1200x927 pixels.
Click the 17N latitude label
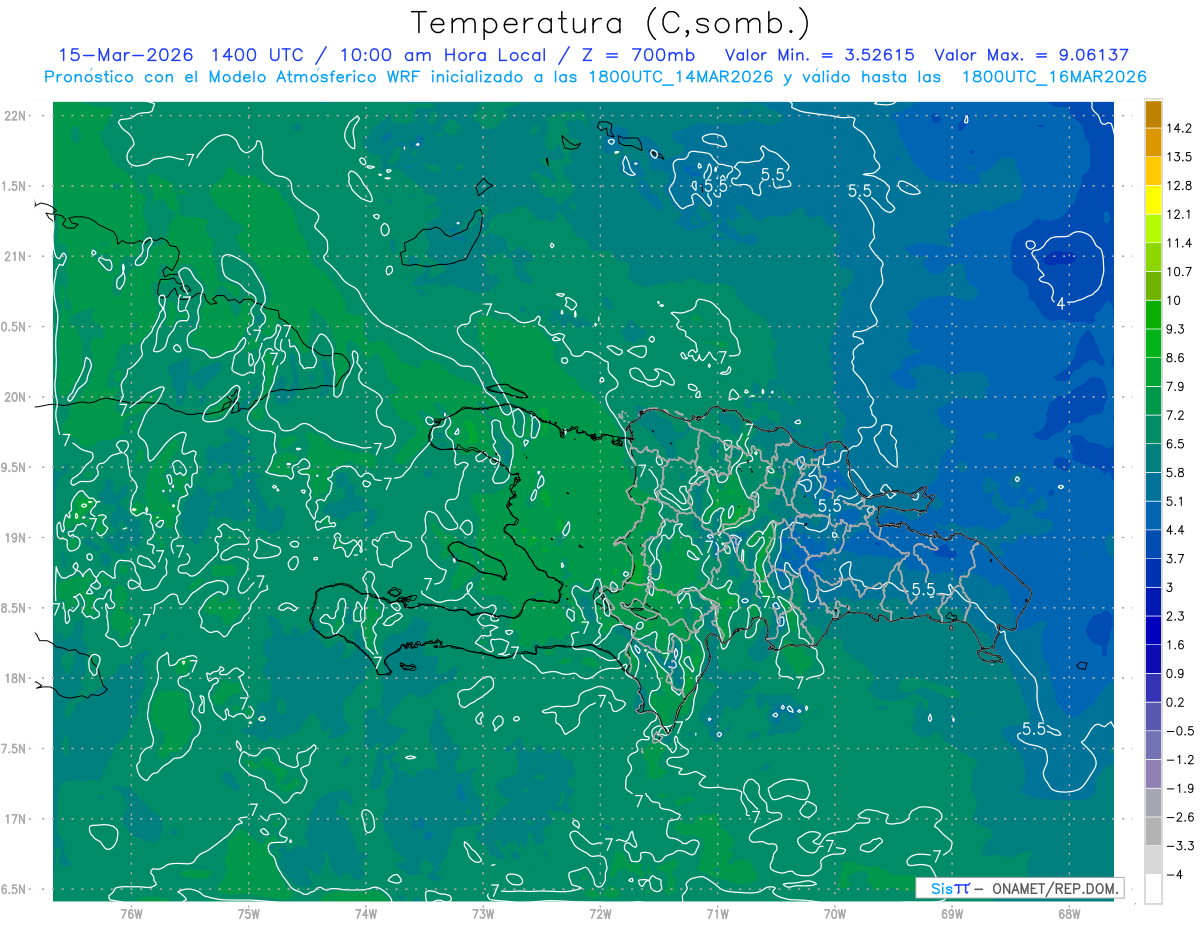tap(17, 819)
